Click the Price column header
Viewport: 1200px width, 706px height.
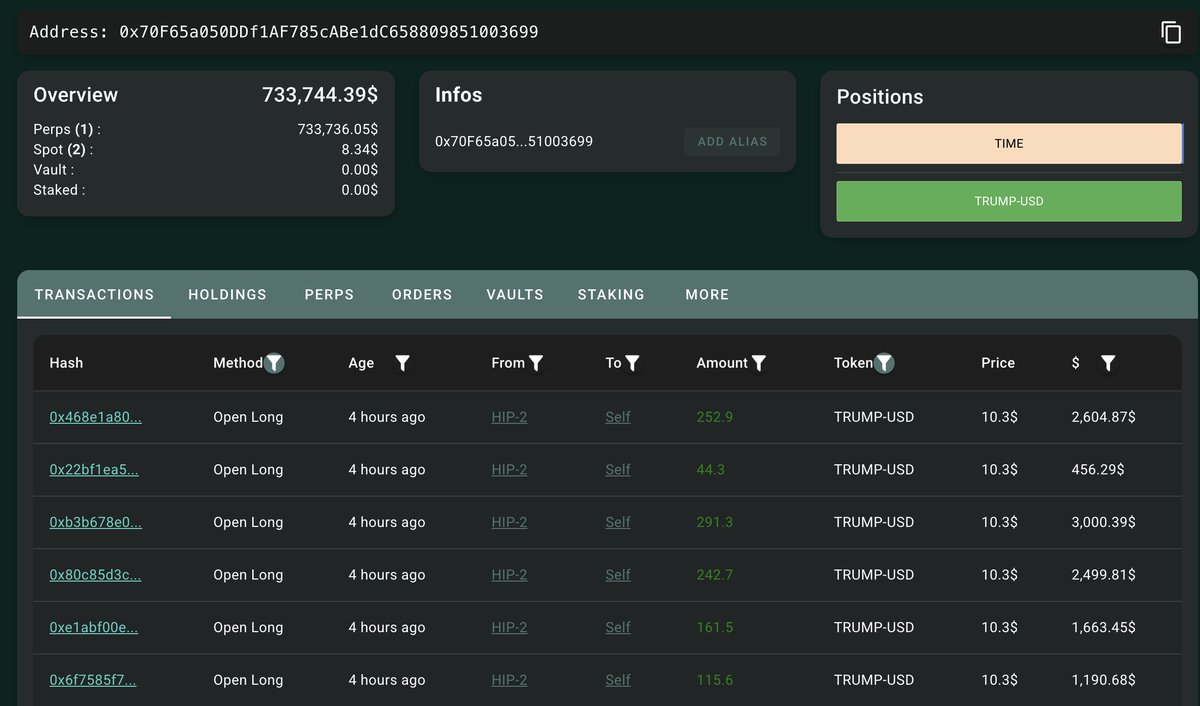(x=998, y=363)
